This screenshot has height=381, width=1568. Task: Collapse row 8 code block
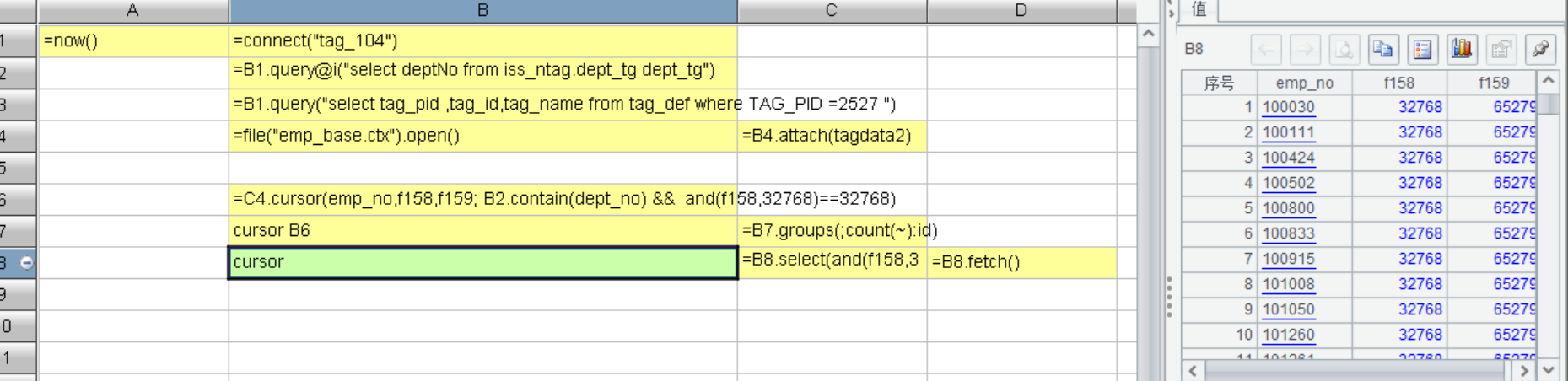click(x=26, y=263)
